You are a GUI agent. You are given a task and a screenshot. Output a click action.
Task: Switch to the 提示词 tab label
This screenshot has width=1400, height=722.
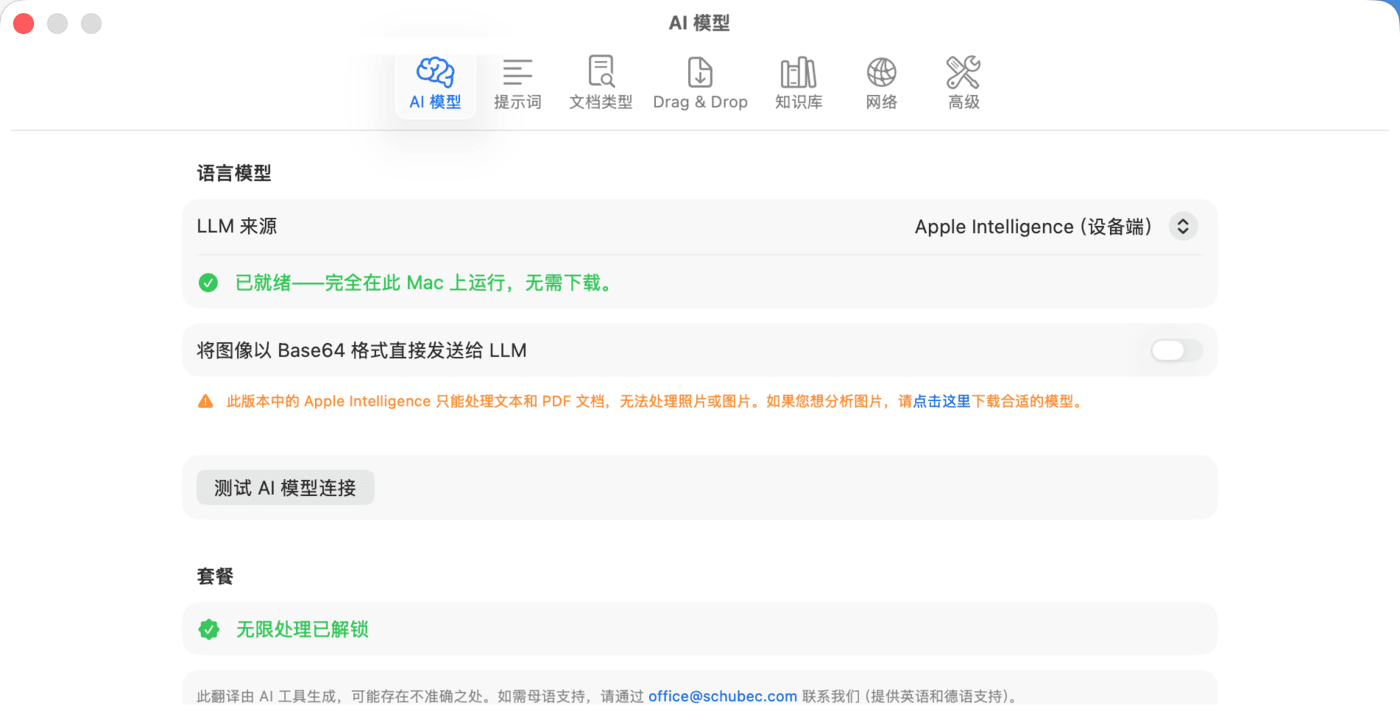[517, 102]
